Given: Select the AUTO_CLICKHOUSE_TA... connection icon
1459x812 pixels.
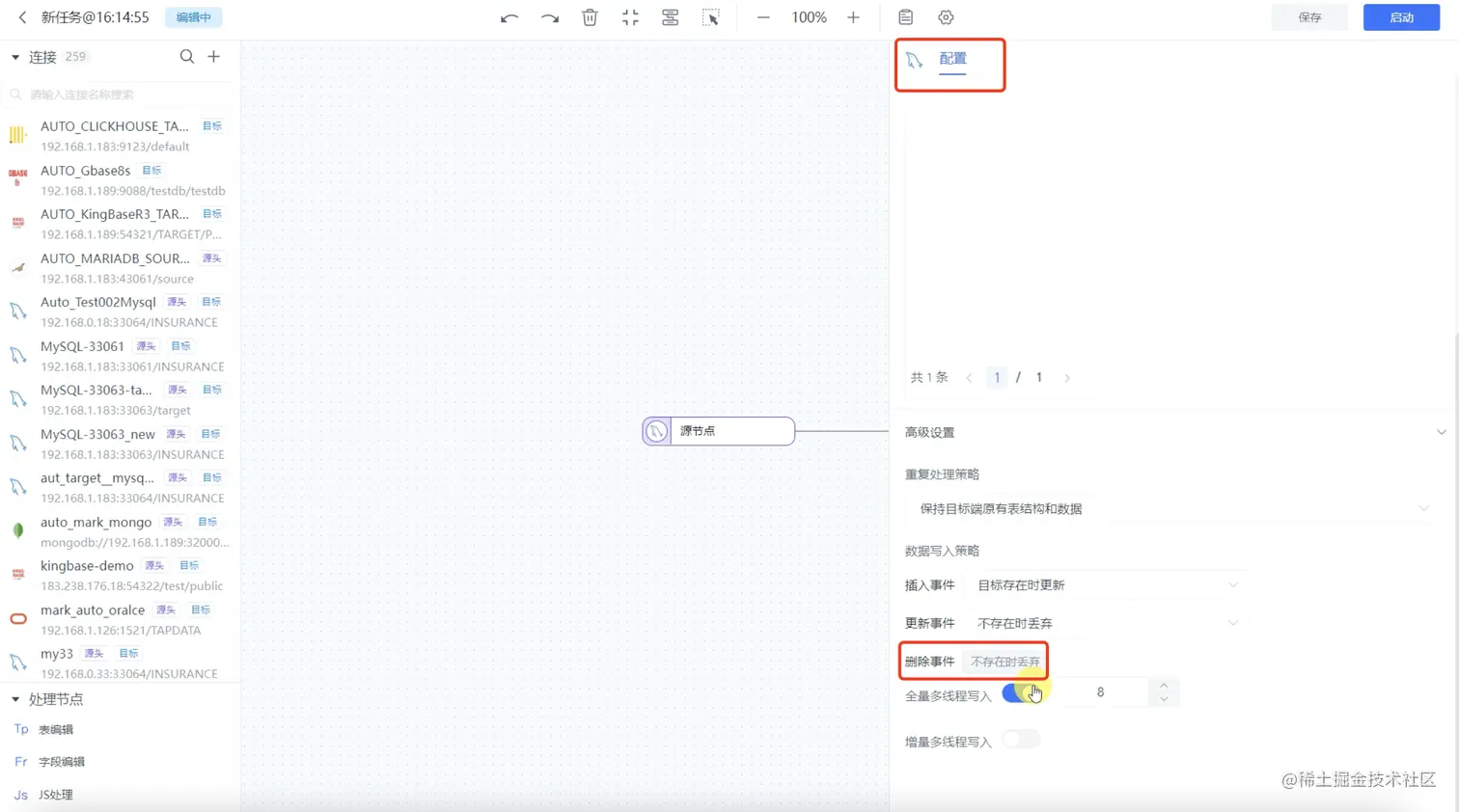Looking at the screenshot, I should (17, 135).
